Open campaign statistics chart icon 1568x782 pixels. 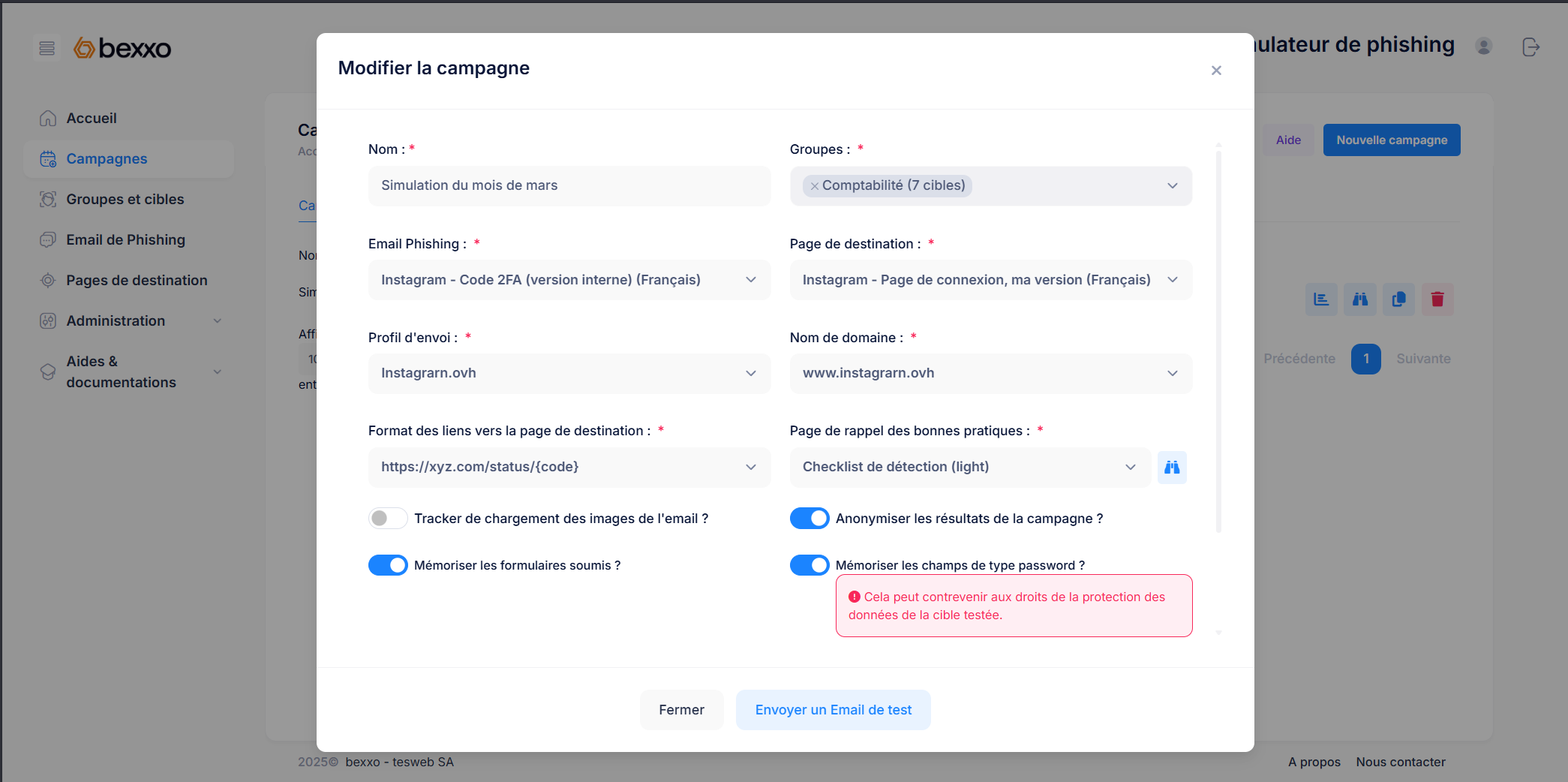1321,299
